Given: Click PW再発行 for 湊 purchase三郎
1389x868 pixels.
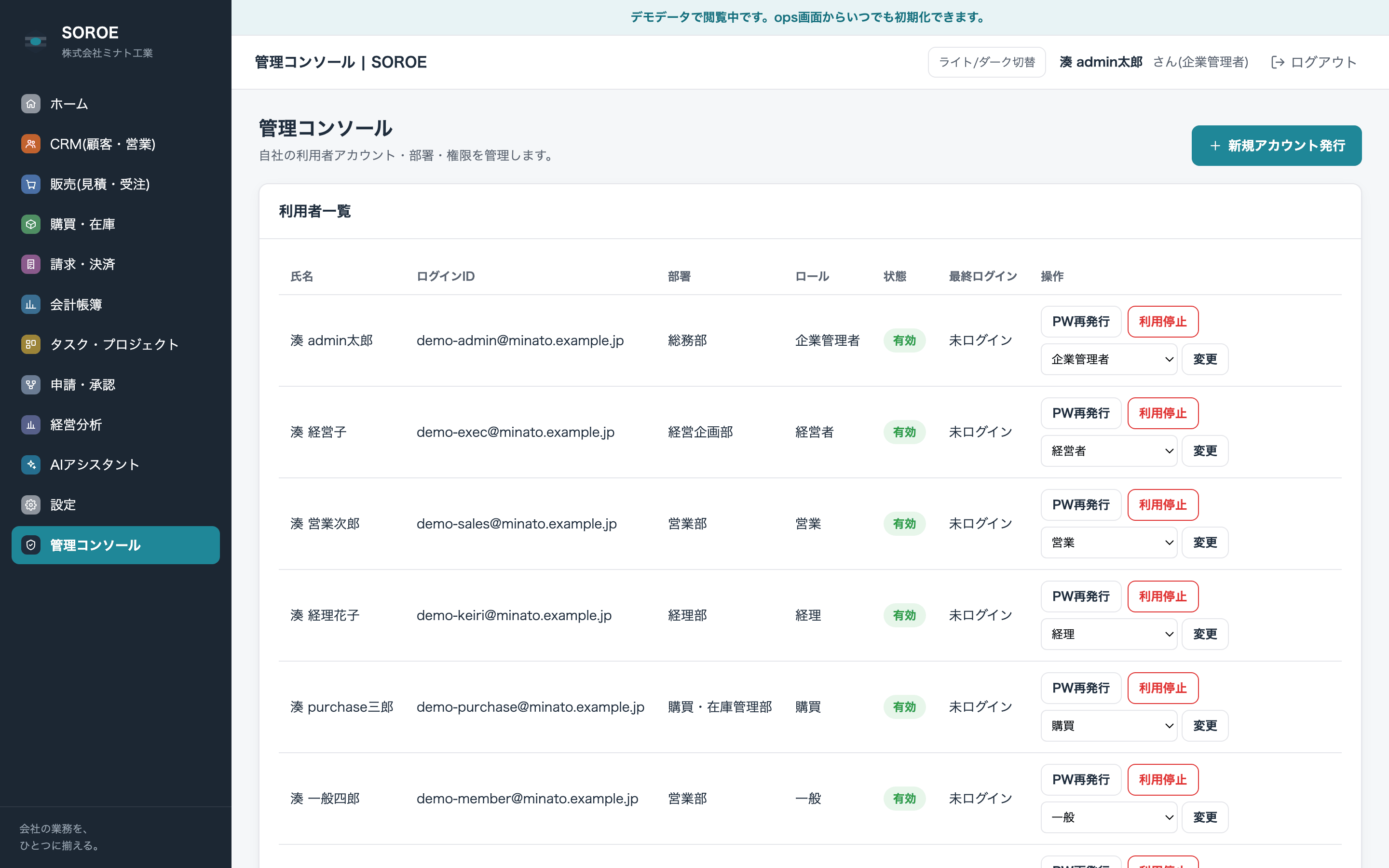Looking at the screenshot, I should tap(1081, 688).
